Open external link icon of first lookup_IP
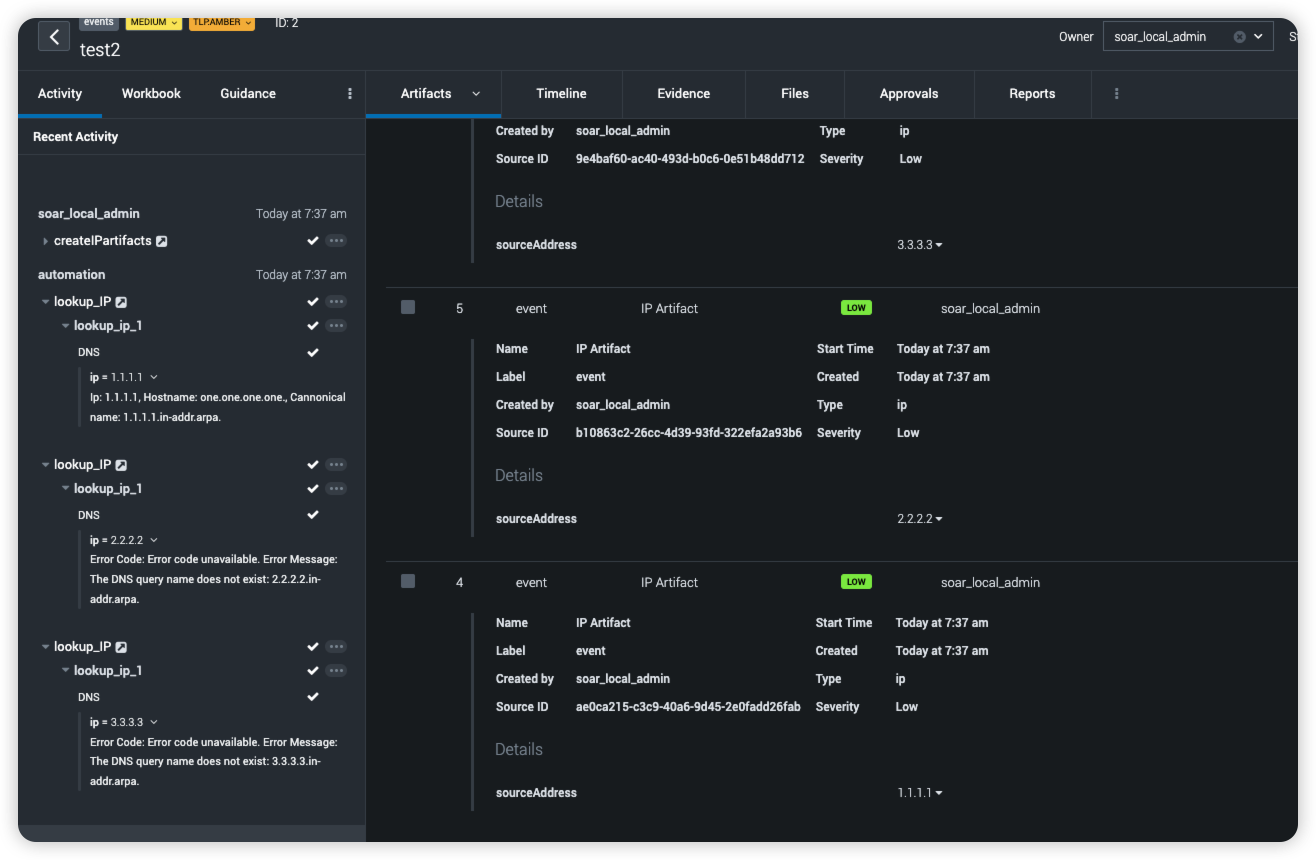The height and width of the screenshot is (860, 1316). click(x=121, y=302)
